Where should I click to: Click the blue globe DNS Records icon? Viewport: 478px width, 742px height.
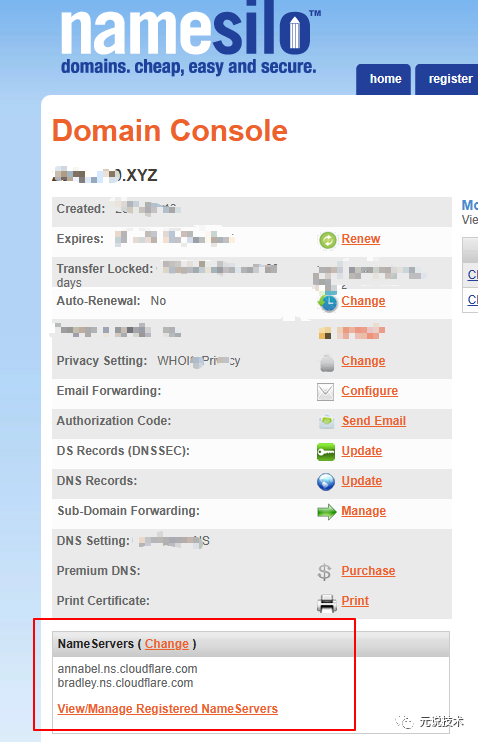[326, 482]
